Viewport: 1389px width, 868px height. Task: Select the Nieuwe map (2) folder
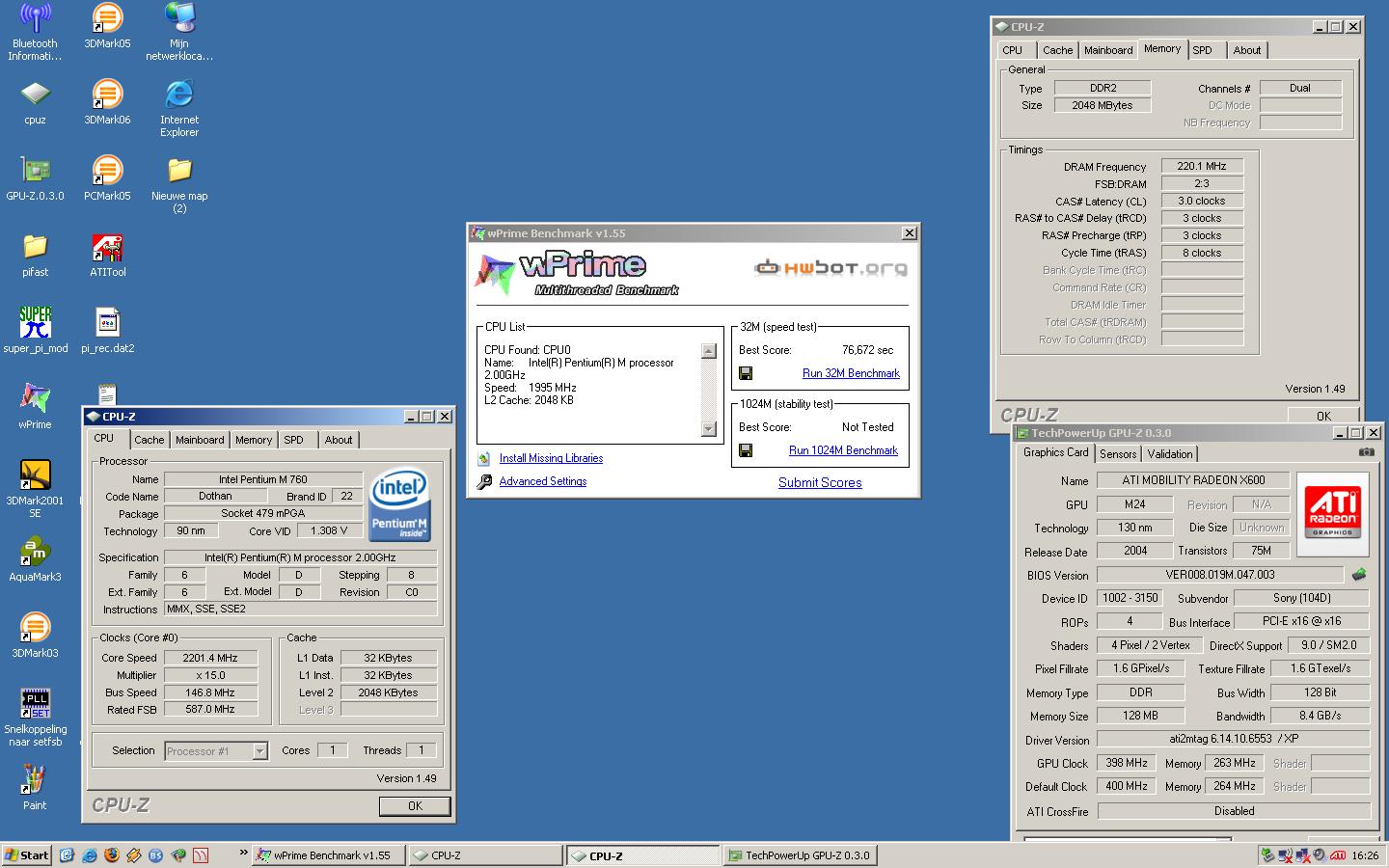tap(179, 184)
